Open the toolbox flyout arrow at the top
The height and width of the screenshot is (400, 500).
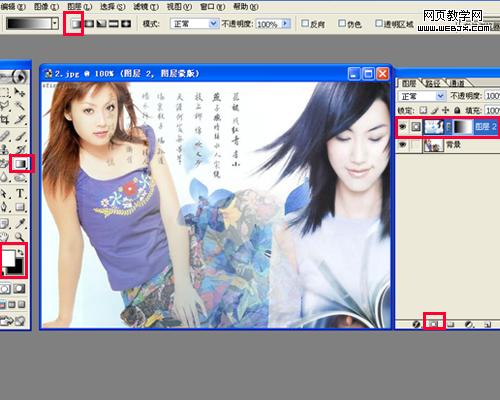point(20,77)
